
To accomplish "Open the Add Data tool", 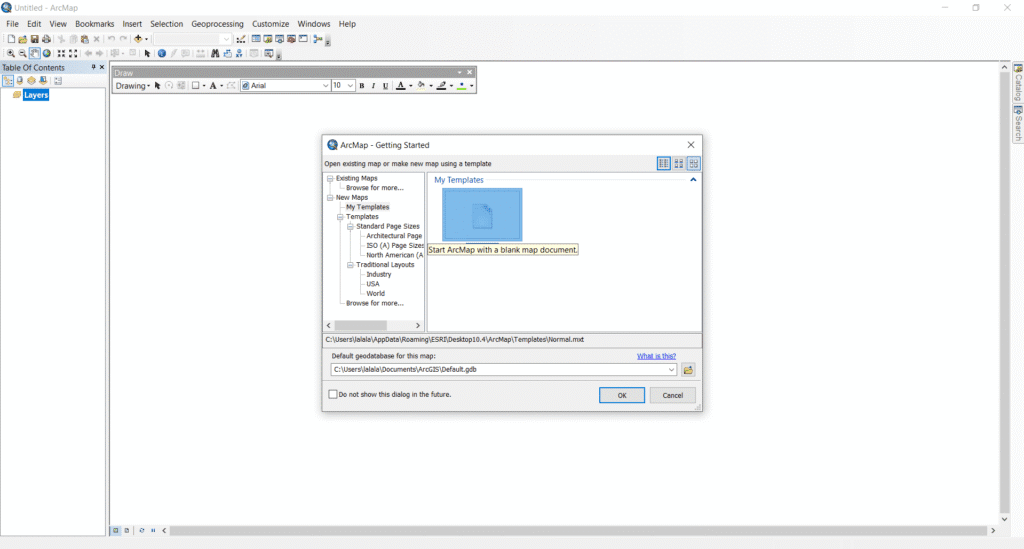I will pyautogui.click(x=138, y=39).
